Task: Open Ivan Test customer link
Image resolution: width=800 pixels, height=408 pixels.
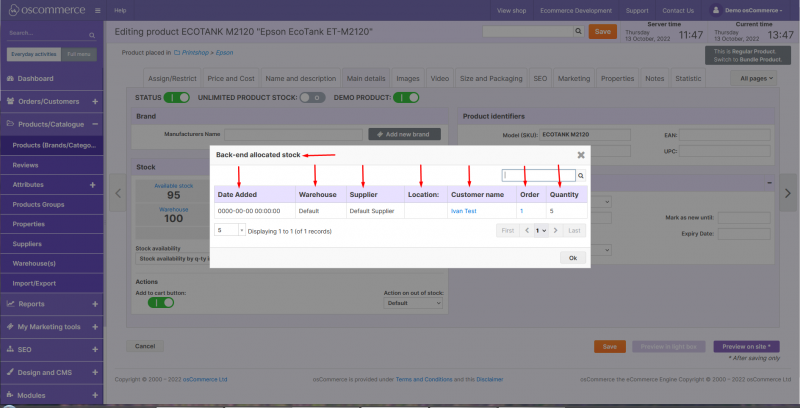Action: pyautogui.click(x=464, y=211)
